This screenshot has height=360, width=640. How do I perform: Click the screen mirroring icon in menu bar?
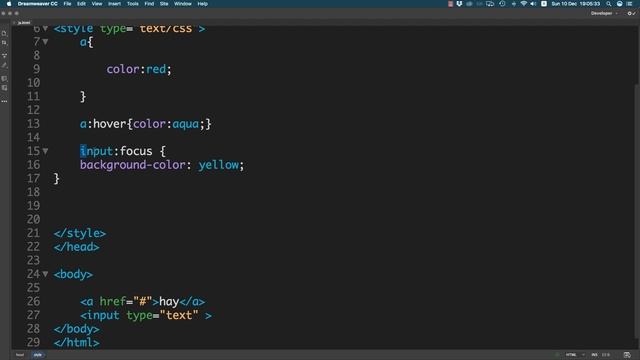pyautogui.click(x=490, y=4)
